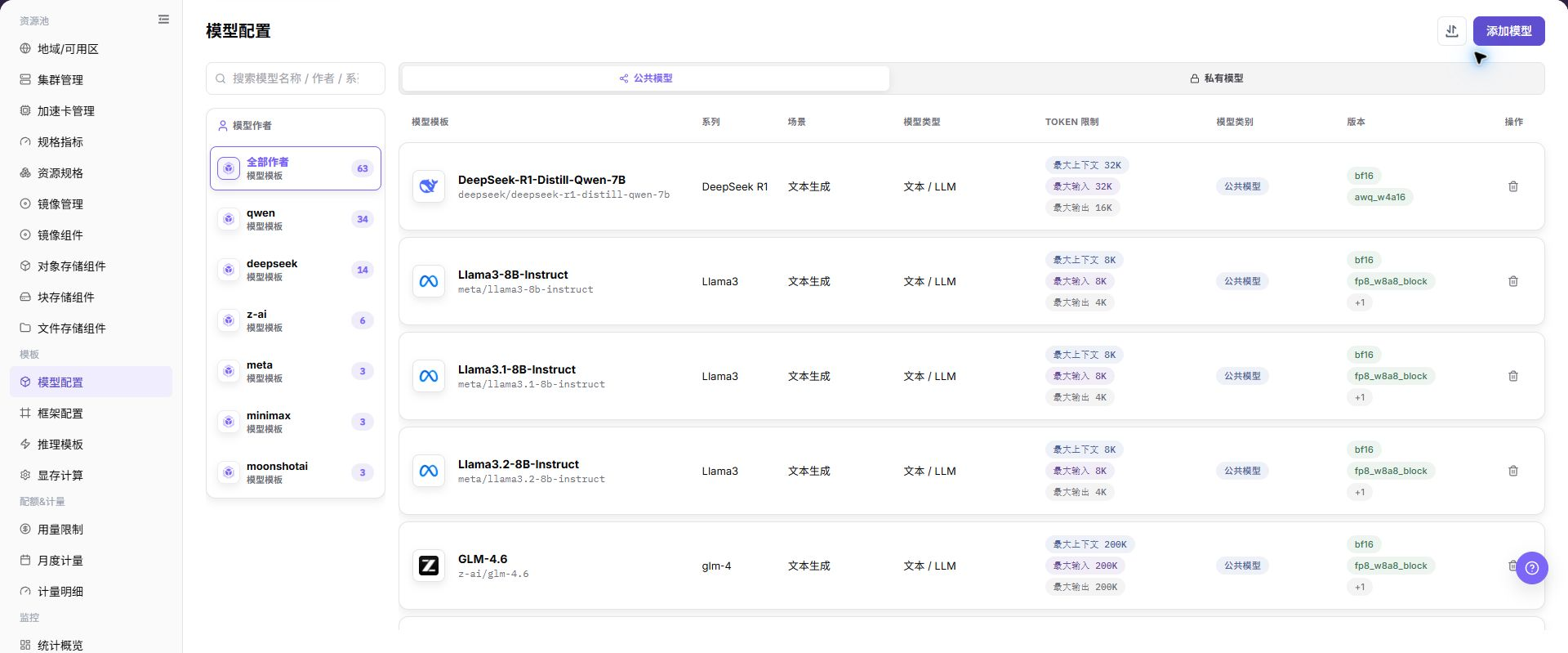Click 最大上下文 32K tag
Viewport: 1568px width, 653px height.
pyautogui.click(x=1087, y=165)
